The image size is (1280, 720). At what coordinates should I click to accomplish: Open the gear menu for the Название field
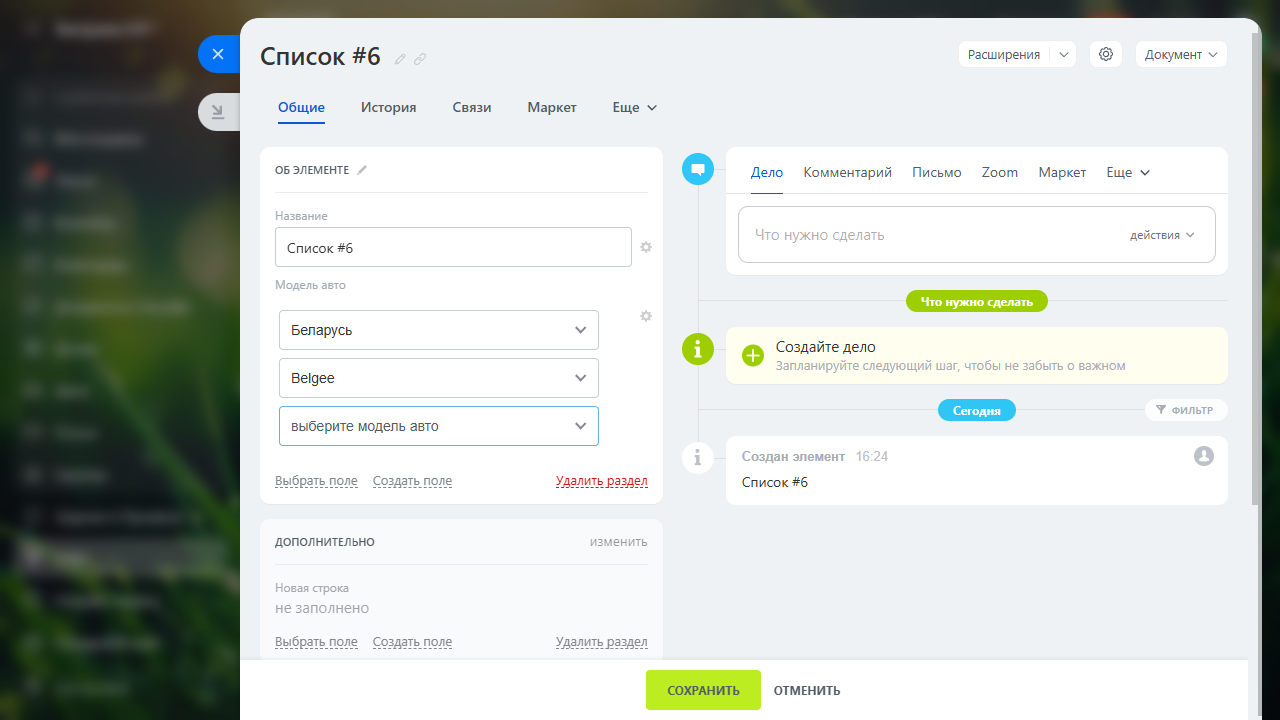tap(646, 247)
